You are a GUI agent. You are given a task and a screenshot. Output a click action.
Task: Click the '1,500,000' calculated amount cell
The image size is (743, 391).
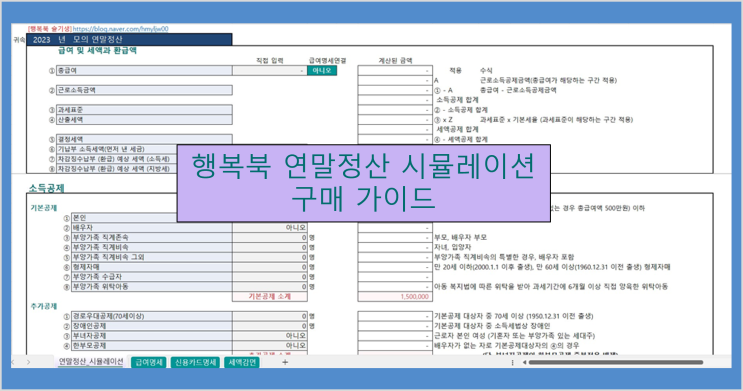(395, 297)
